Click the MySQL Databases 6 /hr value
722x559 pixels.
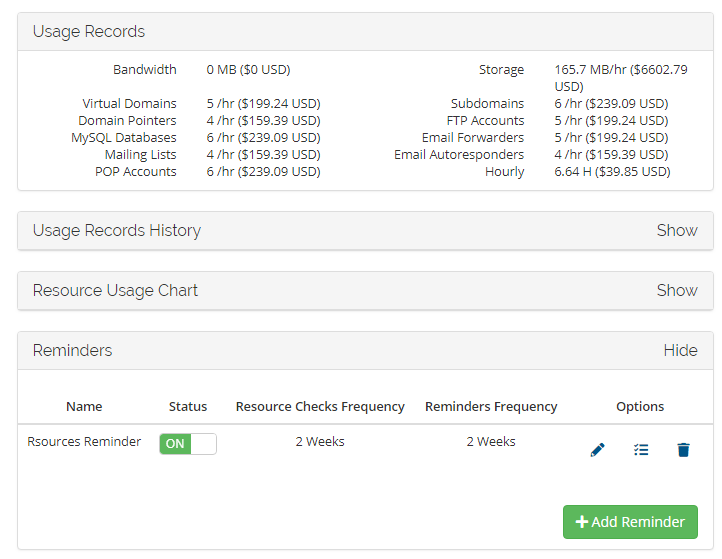click(x=263, y=138)
